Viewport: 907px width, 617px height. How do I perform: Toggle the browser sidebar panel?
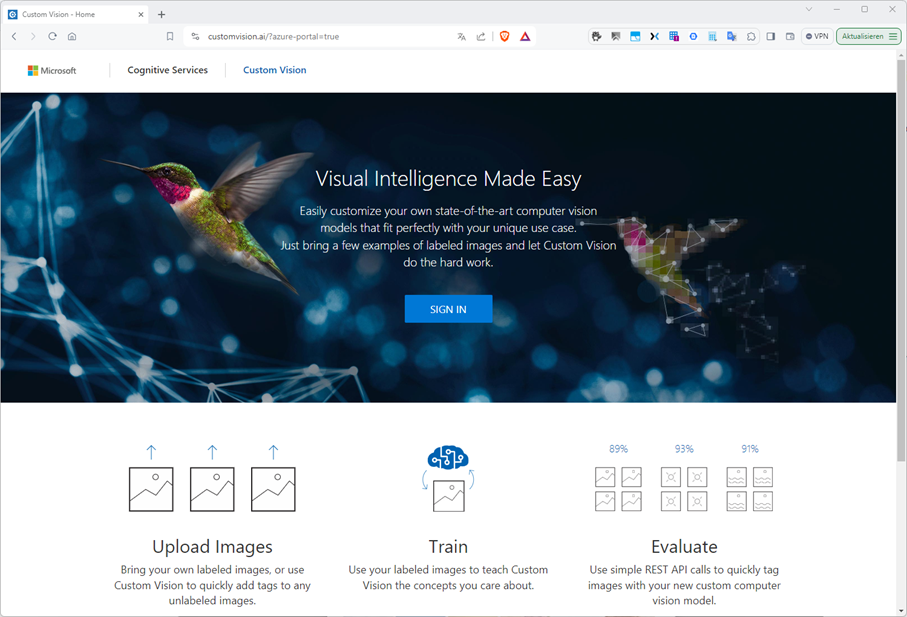(770, 36)
